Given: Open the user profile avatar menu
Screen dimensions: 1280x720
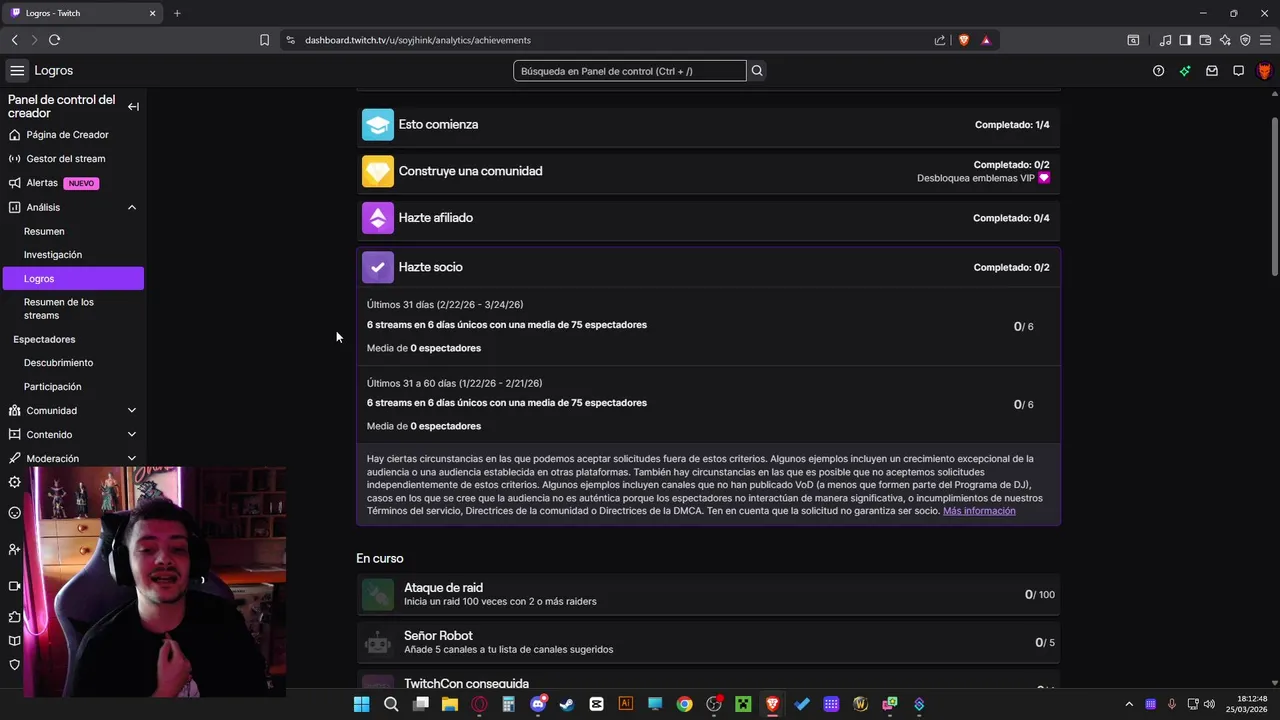Looking at the screenshot, I should click(x=1264, y=71).
